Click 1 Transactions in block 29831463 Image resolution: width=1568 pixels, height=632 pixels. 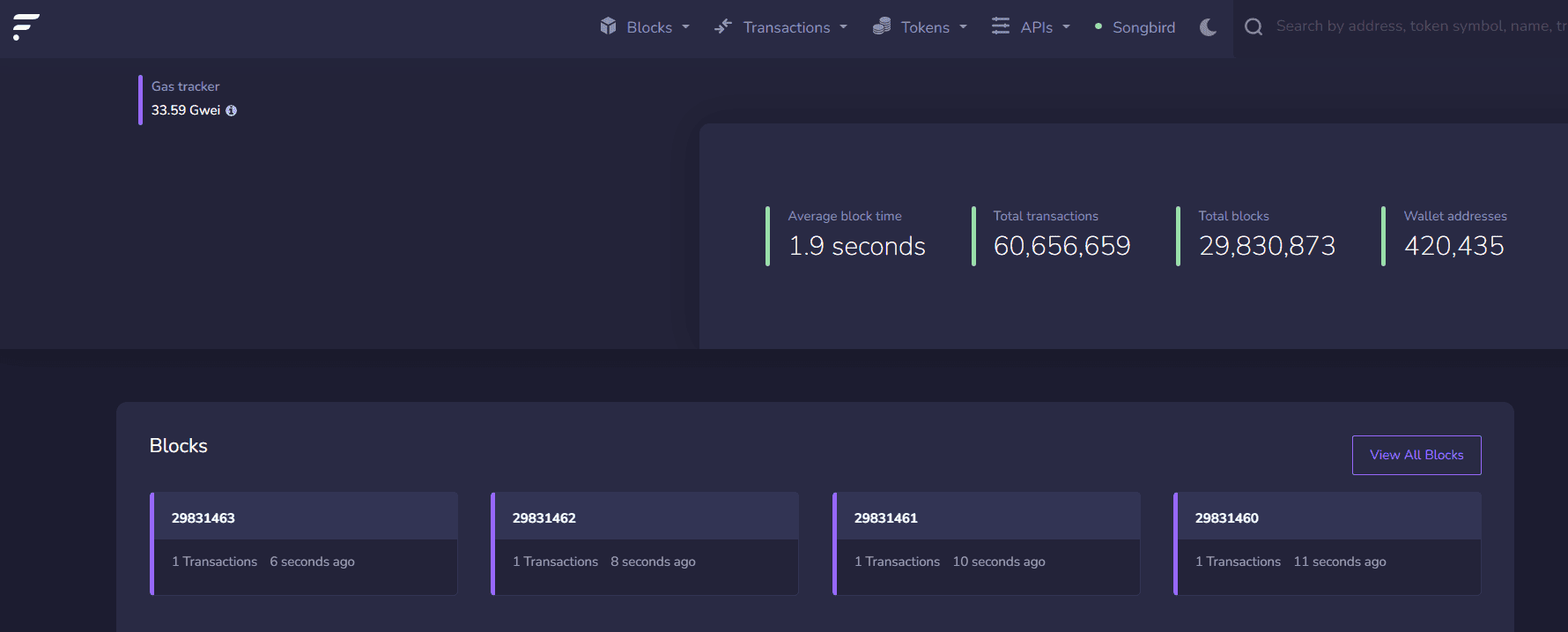coord(214,561)
